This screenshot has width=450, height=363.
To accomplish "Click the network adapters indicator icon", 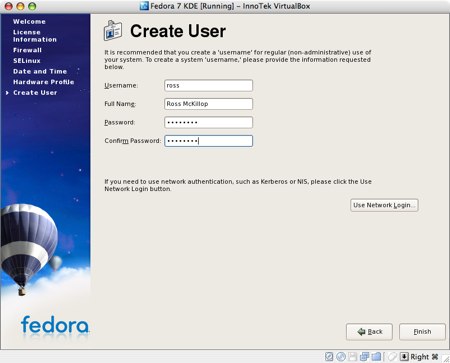I will (364, 357).
